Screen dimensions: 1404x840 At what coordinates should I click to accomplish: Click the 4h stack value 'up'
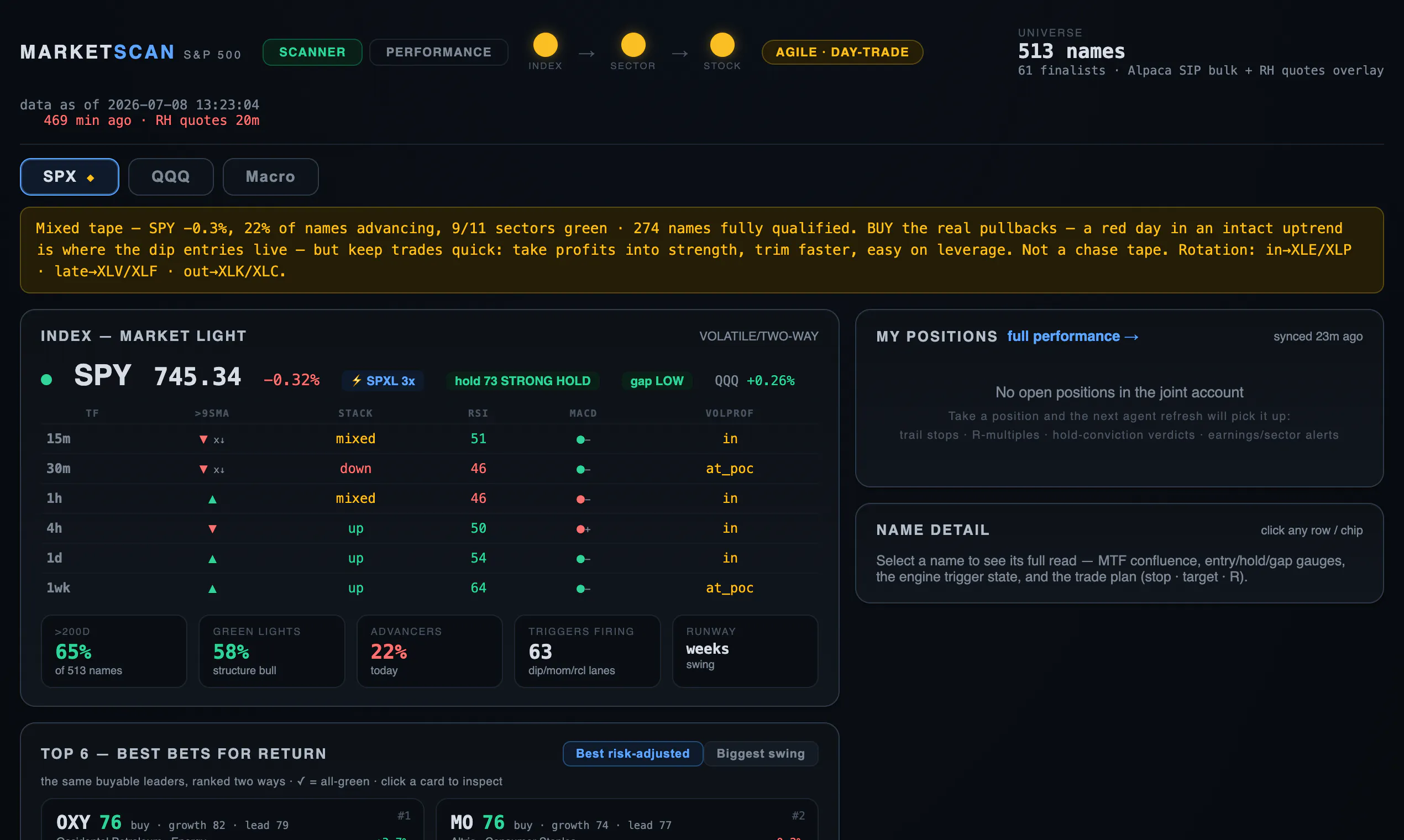(x=355, y=529)
